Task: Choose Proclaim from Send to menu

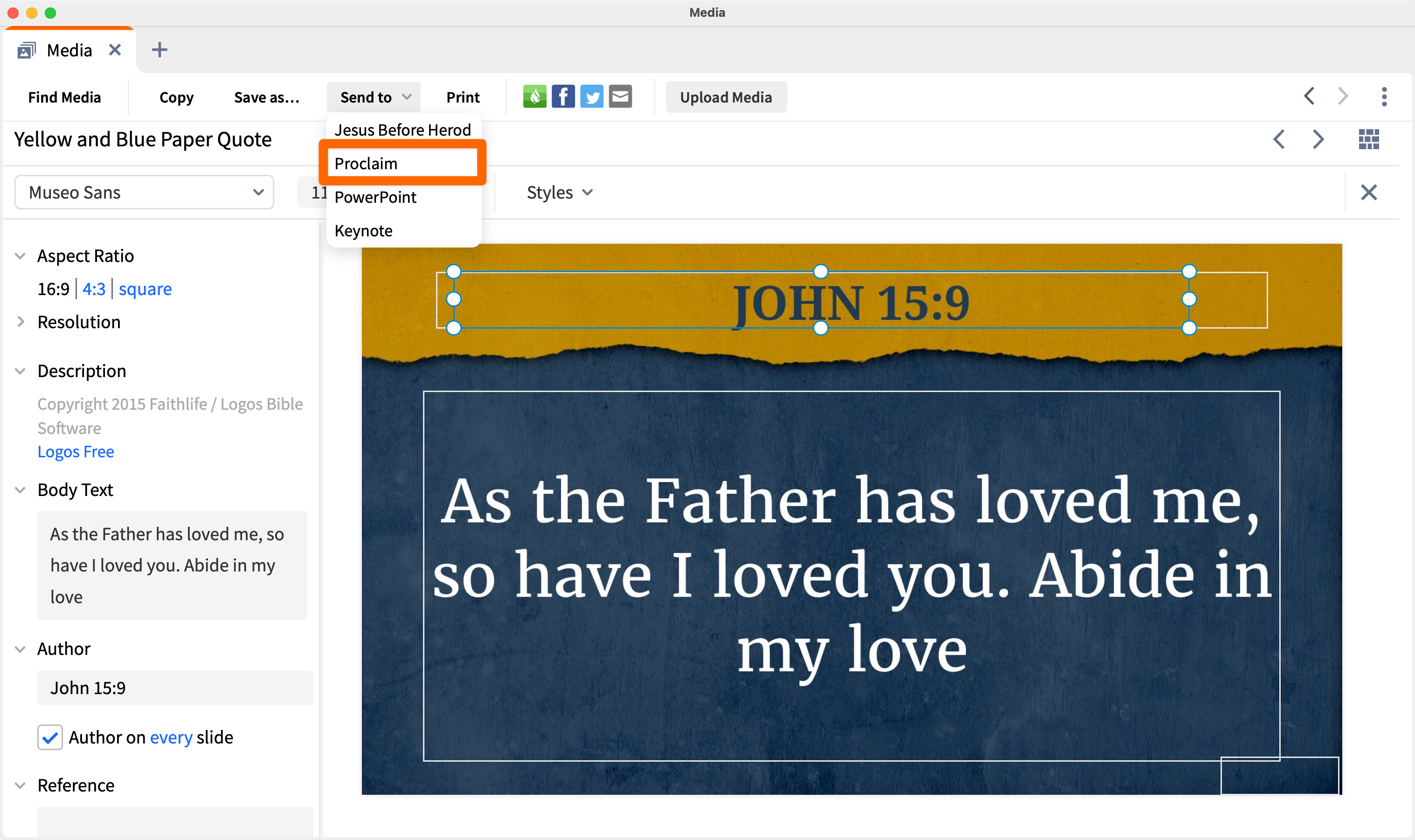Action: (402, 164)
